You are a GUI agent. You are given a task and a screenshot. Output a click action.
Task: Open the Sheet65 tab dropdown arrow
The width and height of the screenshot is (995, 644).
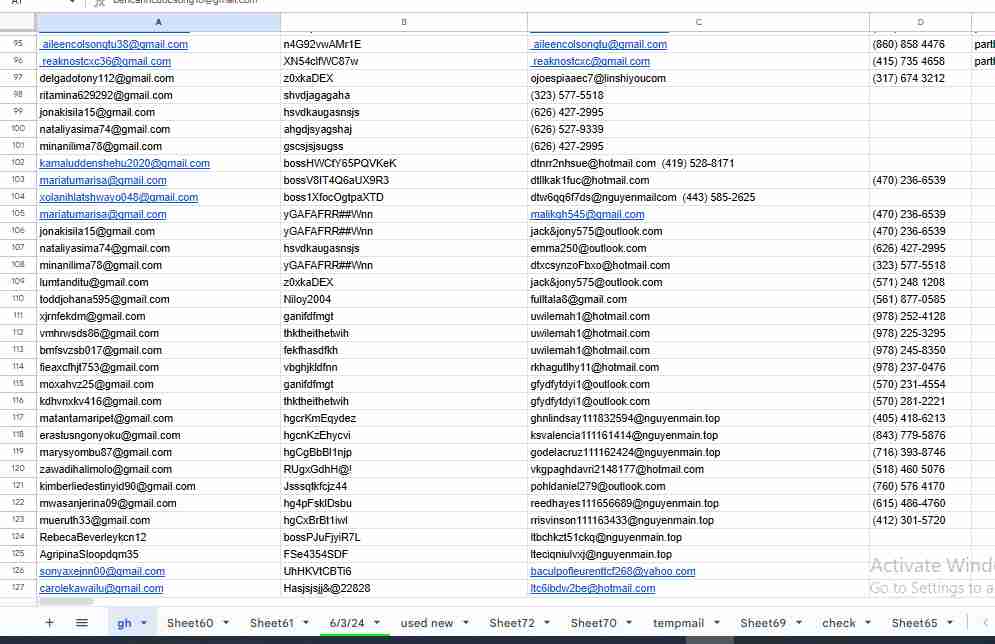(950, 623)
